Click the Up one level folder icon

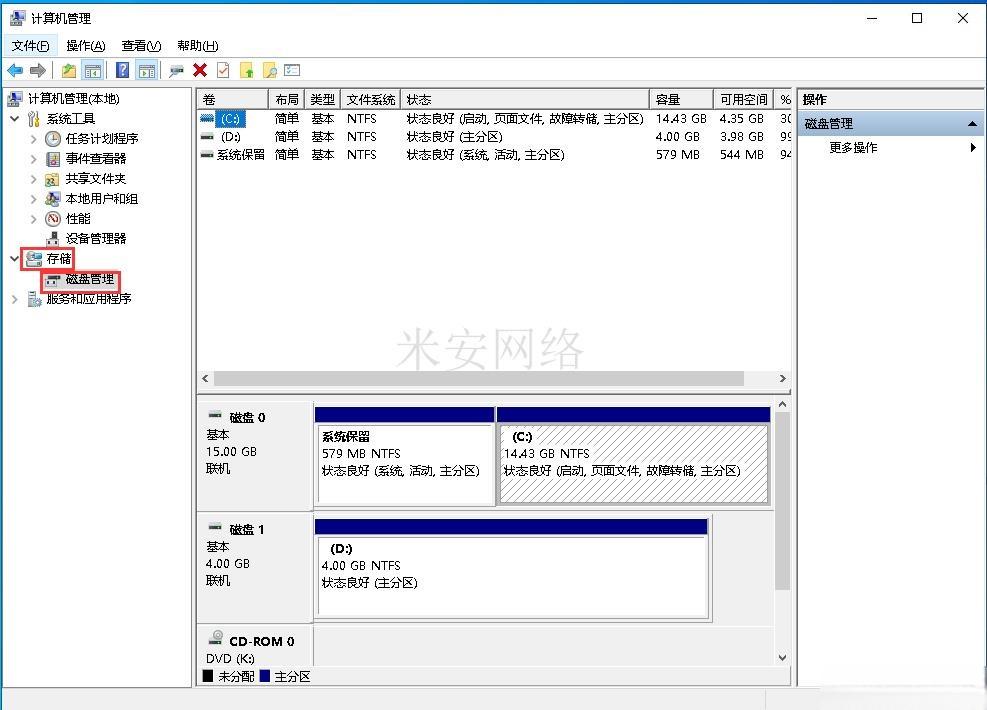point(69,70)
